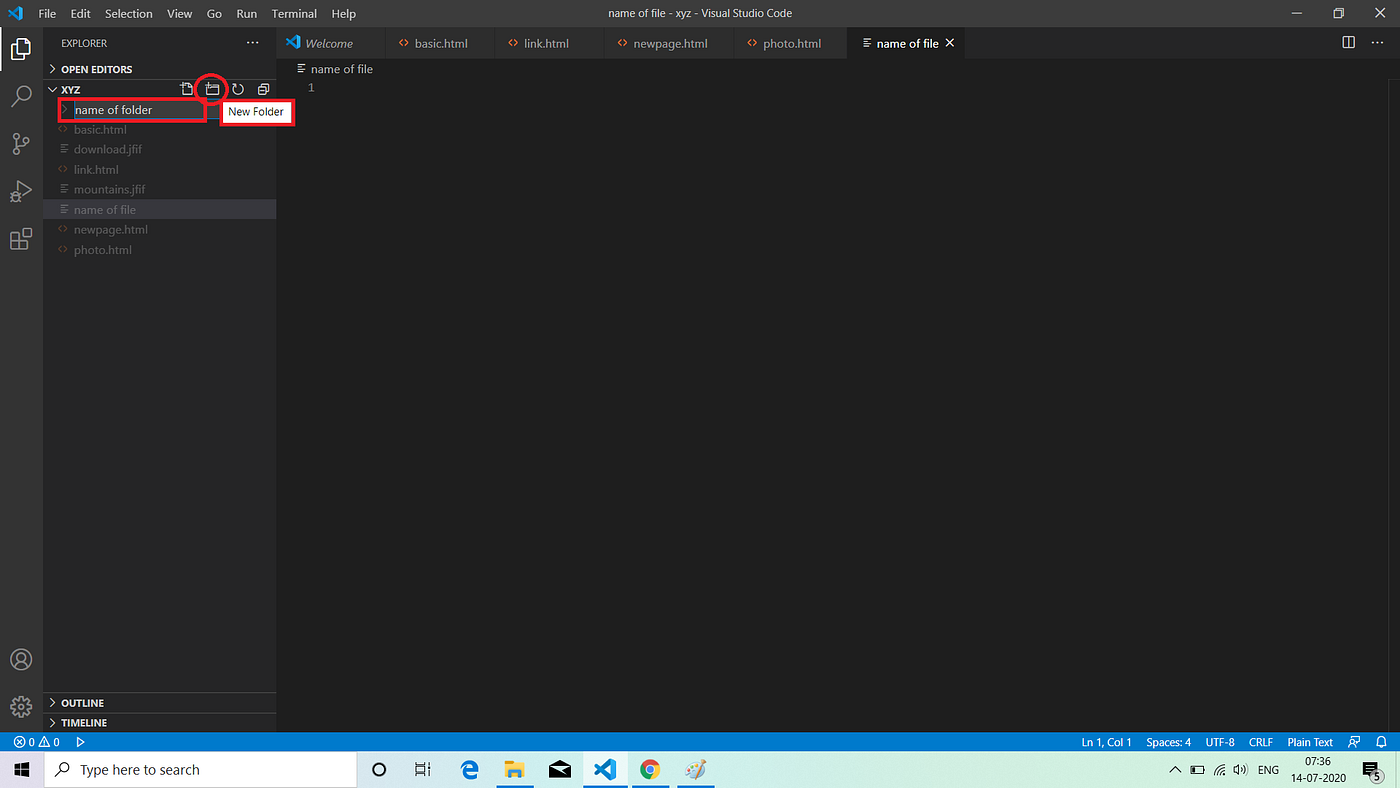1400x788 pixels.
Task: Open the Extensions view
Action: coord(21,239)
